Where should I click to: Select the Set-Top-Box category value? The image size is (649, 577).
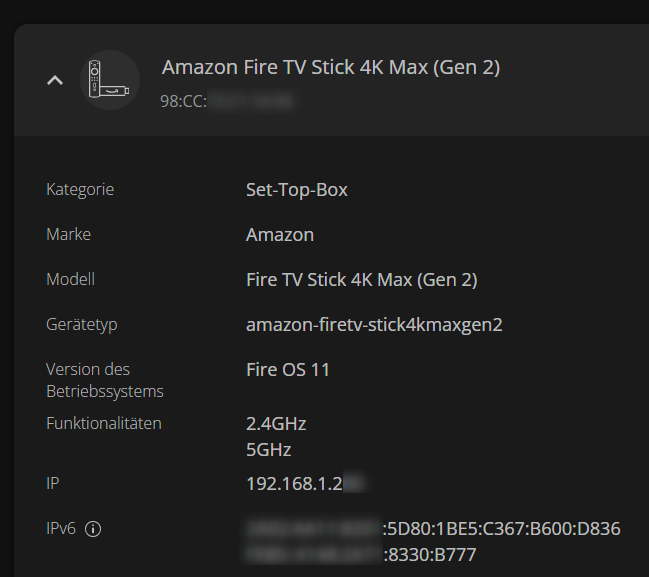(x=297, y=189)
